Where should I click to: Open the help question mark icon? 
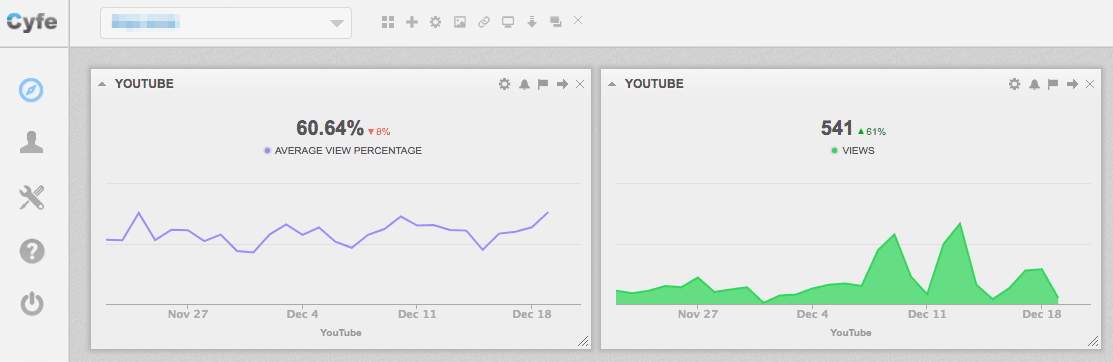point(31,251)
